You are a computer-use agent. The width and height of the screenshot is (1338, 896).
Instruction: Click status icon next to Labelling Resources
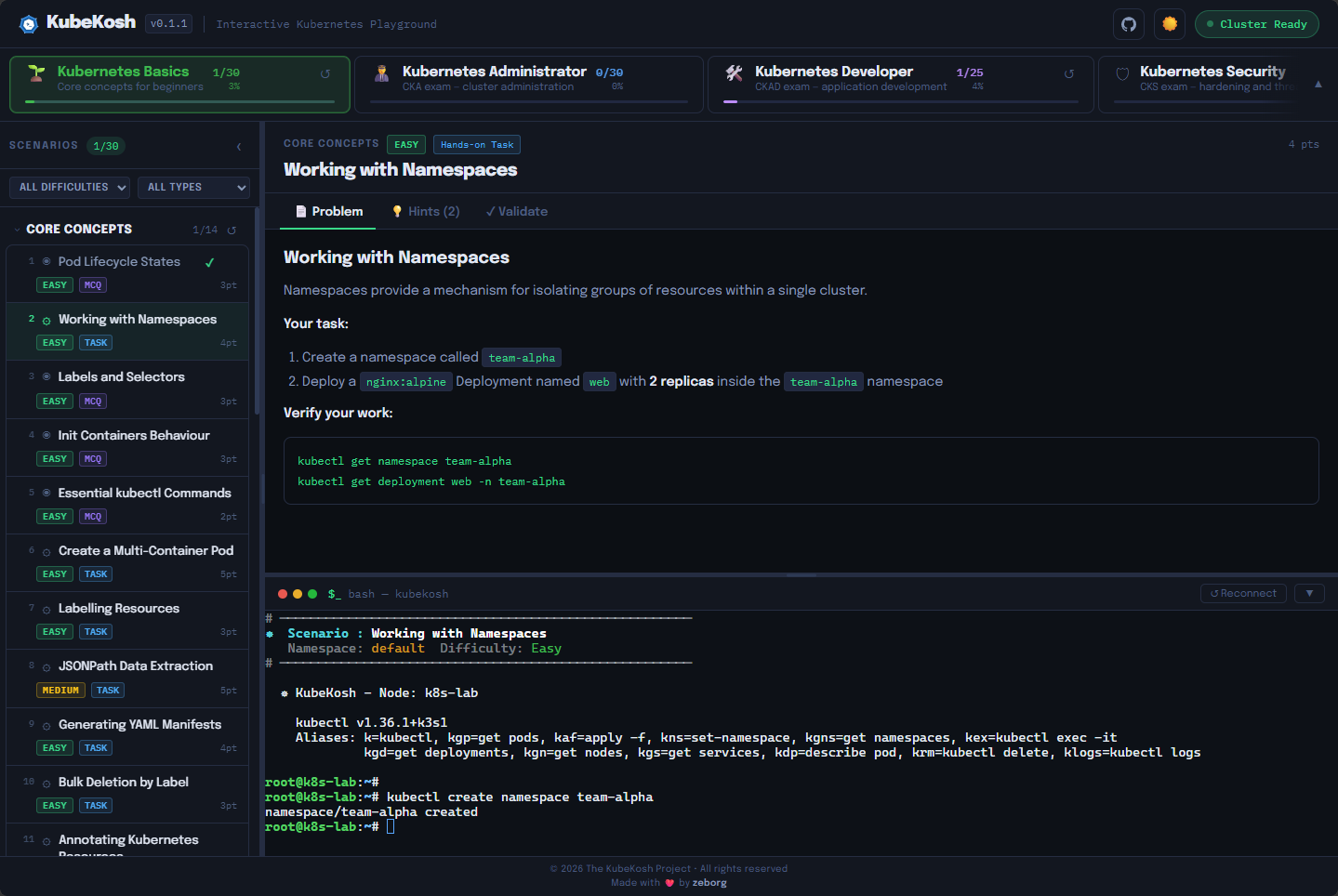[46, 610]
